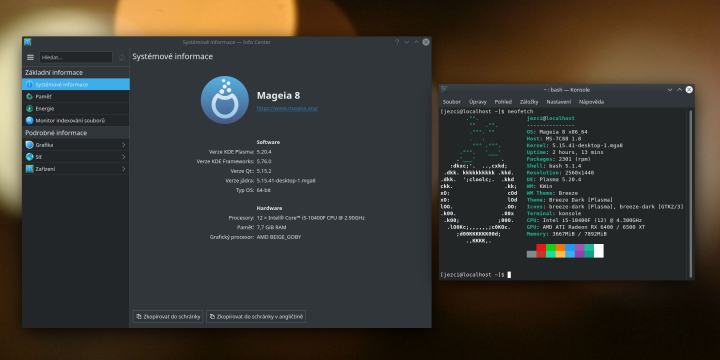Open Nápověda menu in Konsole
Image resolution: width=720 pixels, height=360 pixels.
[x=591, y=102]
